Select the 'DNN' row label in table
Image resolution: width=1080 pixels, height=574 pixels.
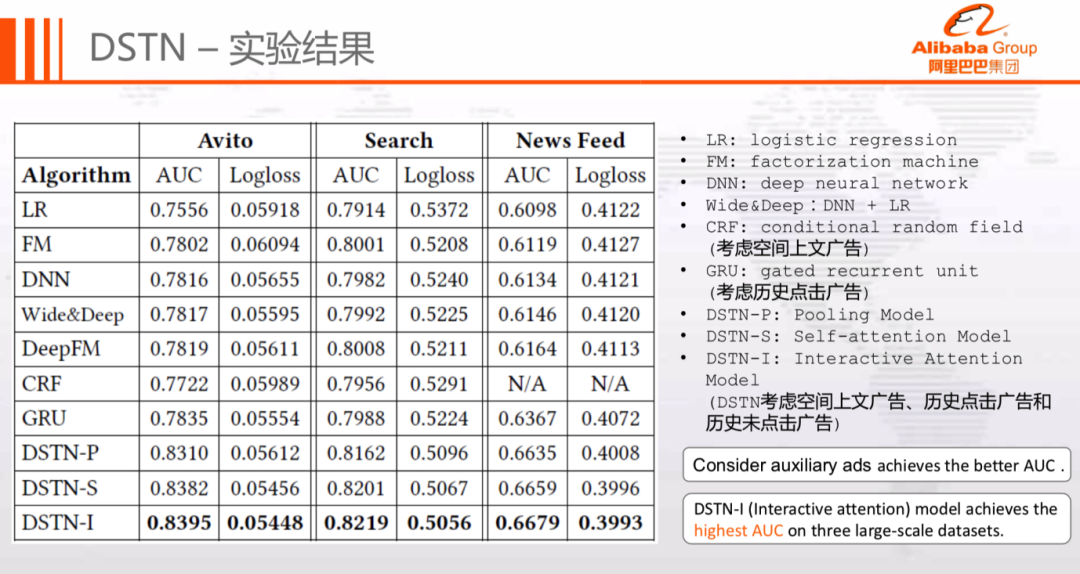pos(45,279)
